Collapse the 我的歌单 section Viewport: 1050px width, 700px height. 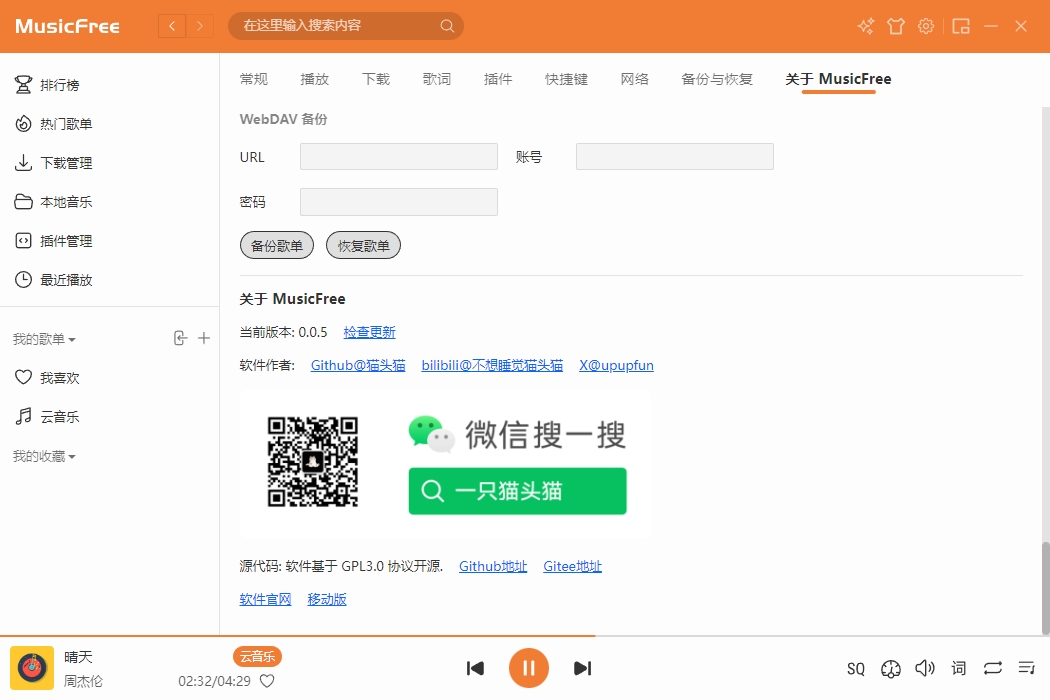[x=44, y=340]
